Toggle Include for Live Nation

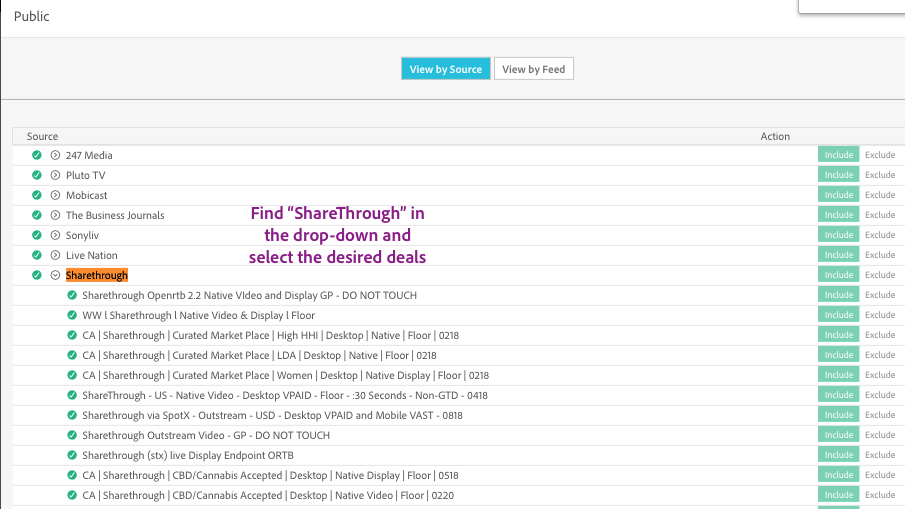[839, 254]
